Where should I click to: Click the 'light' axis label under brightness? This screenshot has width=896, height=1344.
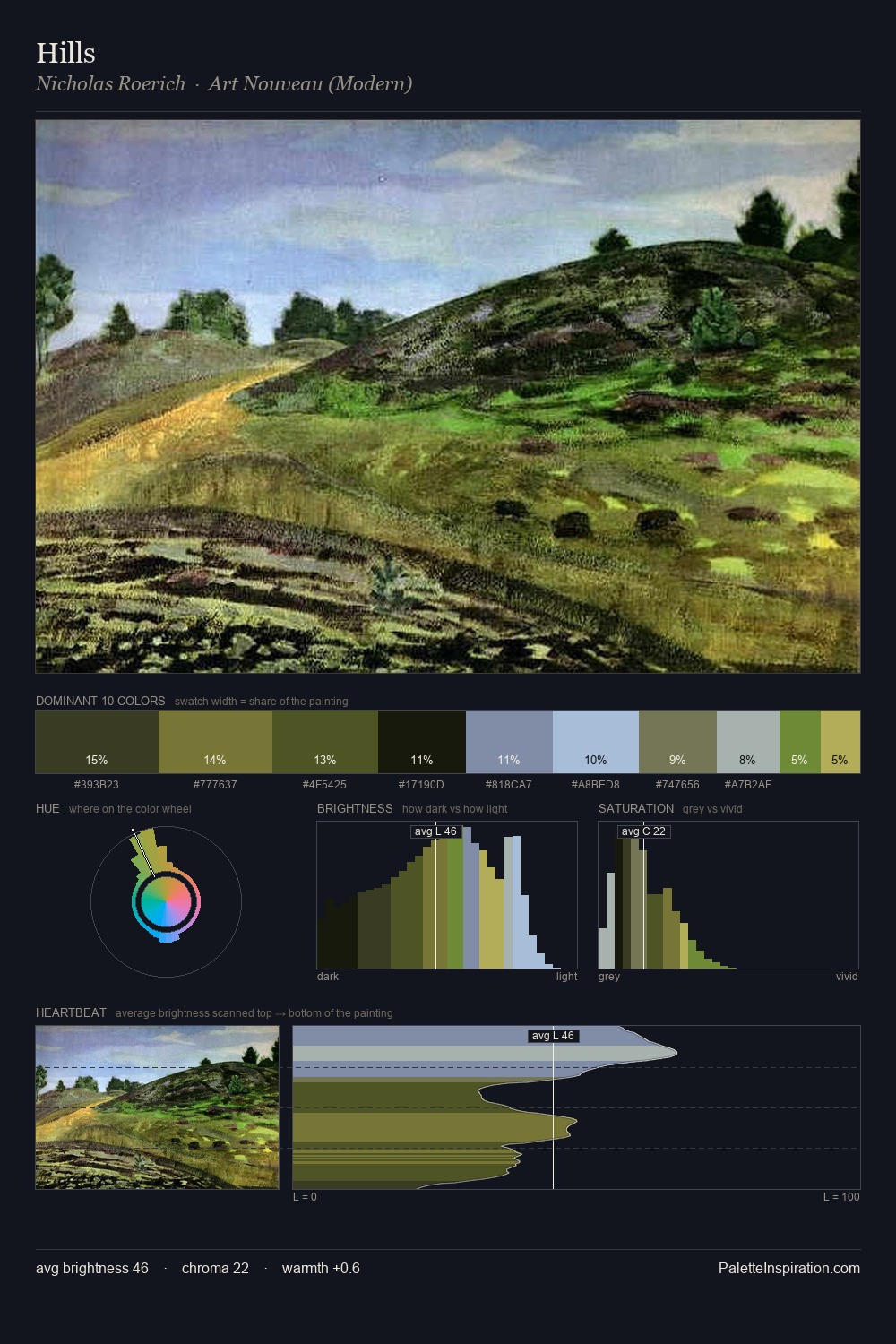click(x=566, y=977)
